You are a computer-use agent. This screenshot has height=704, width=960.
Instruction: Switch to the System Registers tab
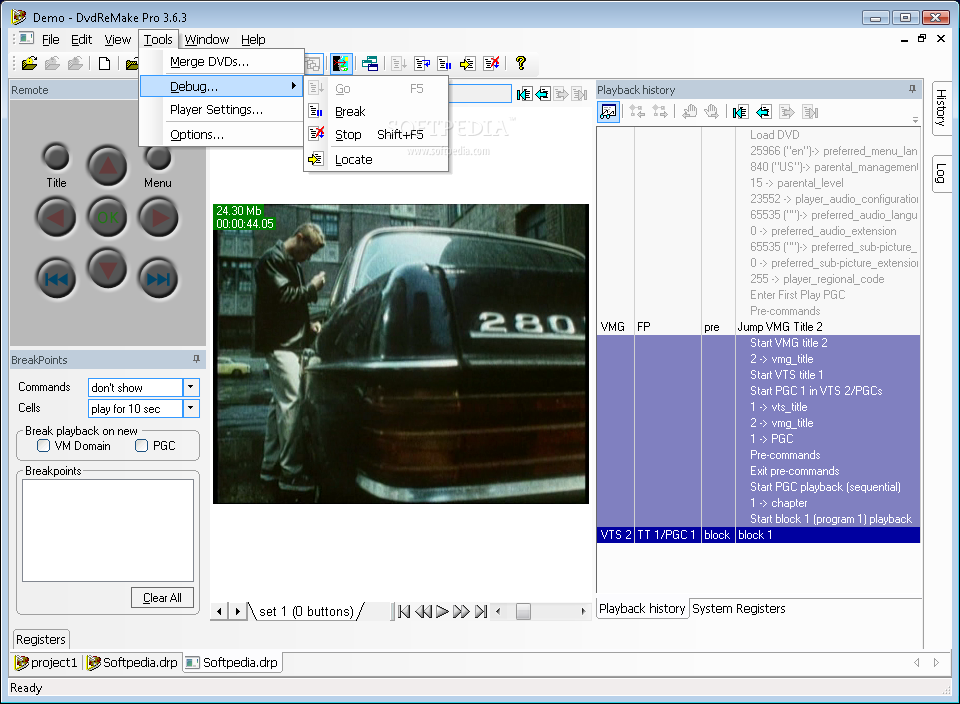738,608
